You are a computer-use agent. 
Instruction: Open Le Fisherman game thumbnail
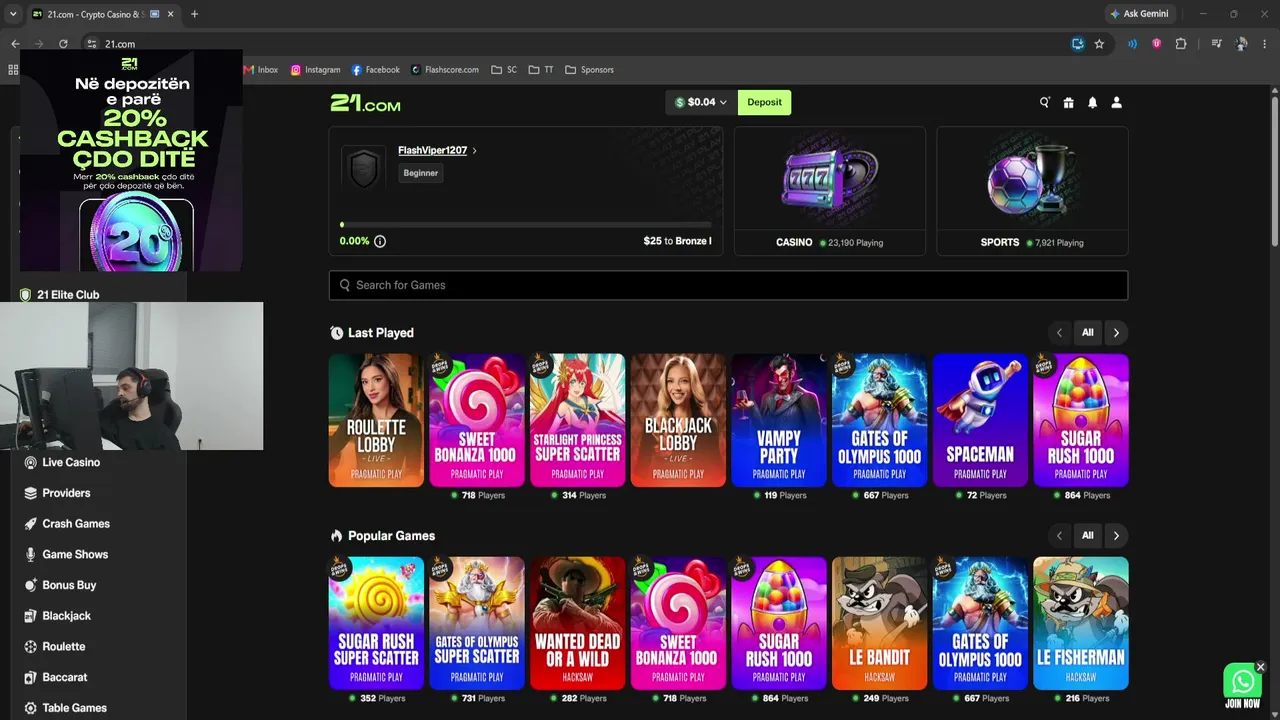point(1081,623)
